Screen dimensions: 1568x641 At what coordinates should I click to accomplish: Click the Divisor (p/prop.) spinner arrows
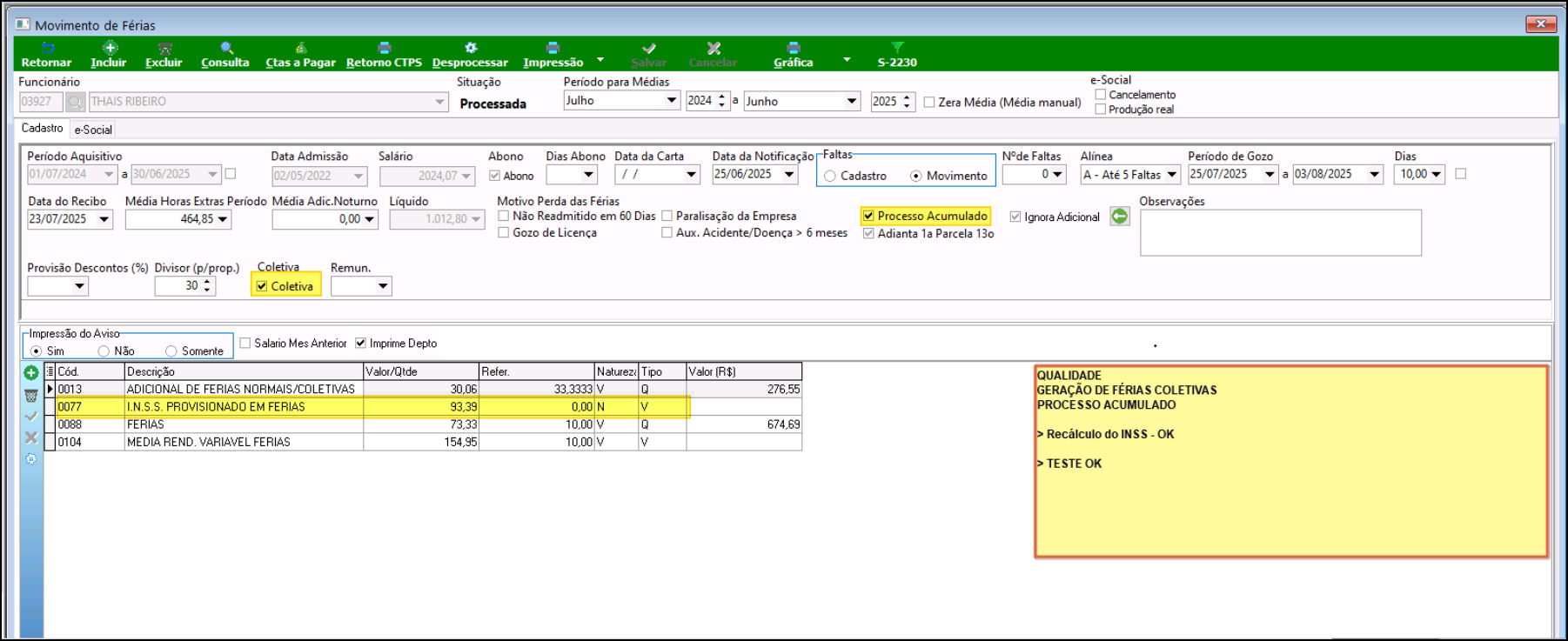pyautogui.click(x=207, y=286)
